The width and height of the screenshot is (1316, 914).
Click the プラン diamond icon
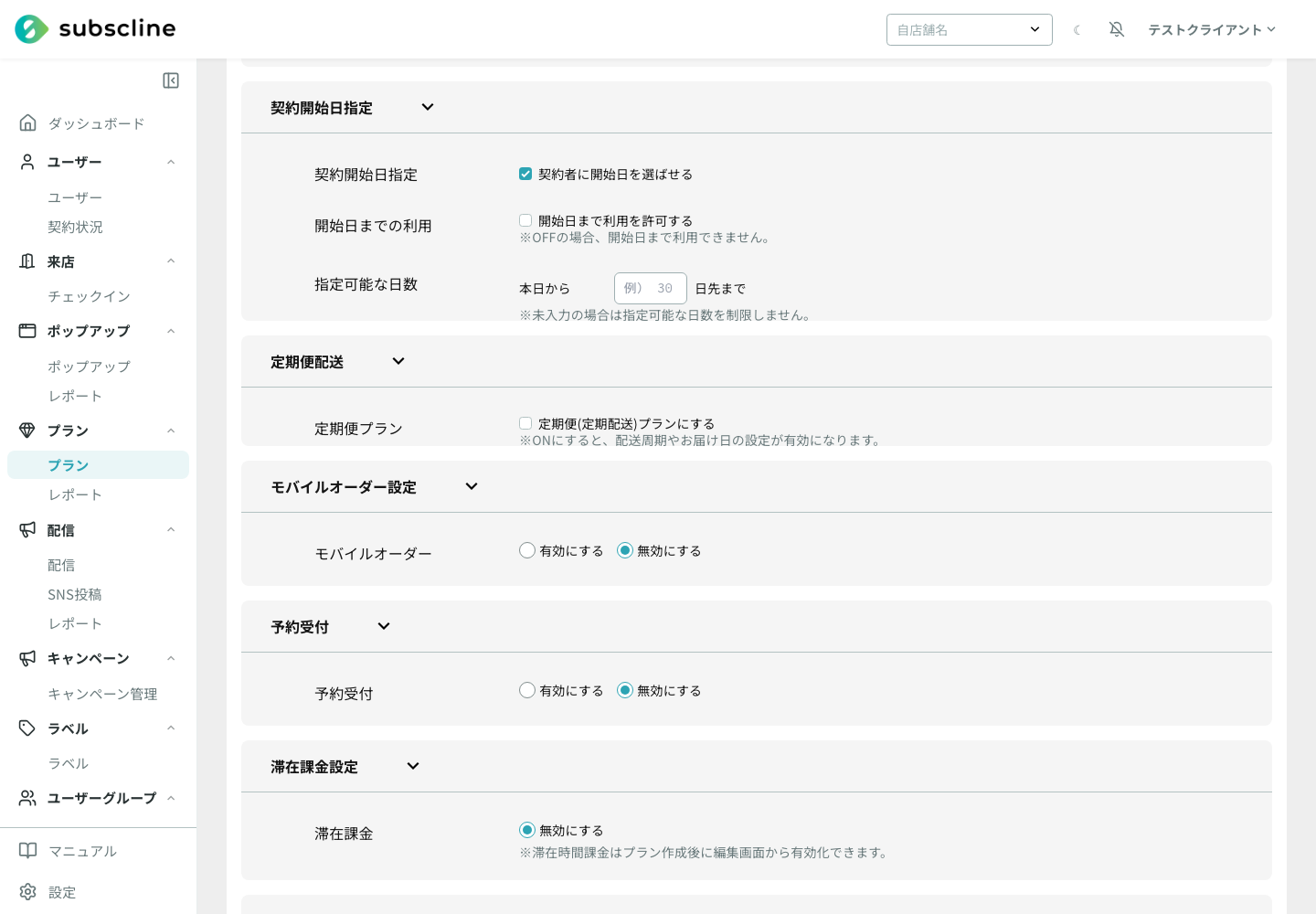pos(27,430)
